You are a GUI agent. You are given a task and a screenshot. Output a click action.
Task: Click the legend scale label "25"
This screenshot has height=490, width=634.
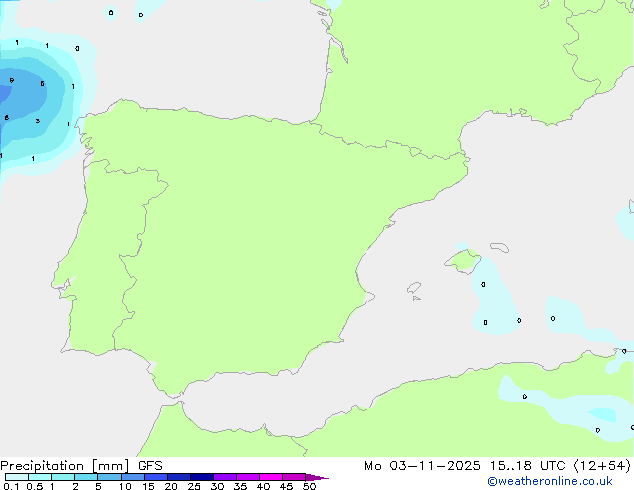coord(194,486)
